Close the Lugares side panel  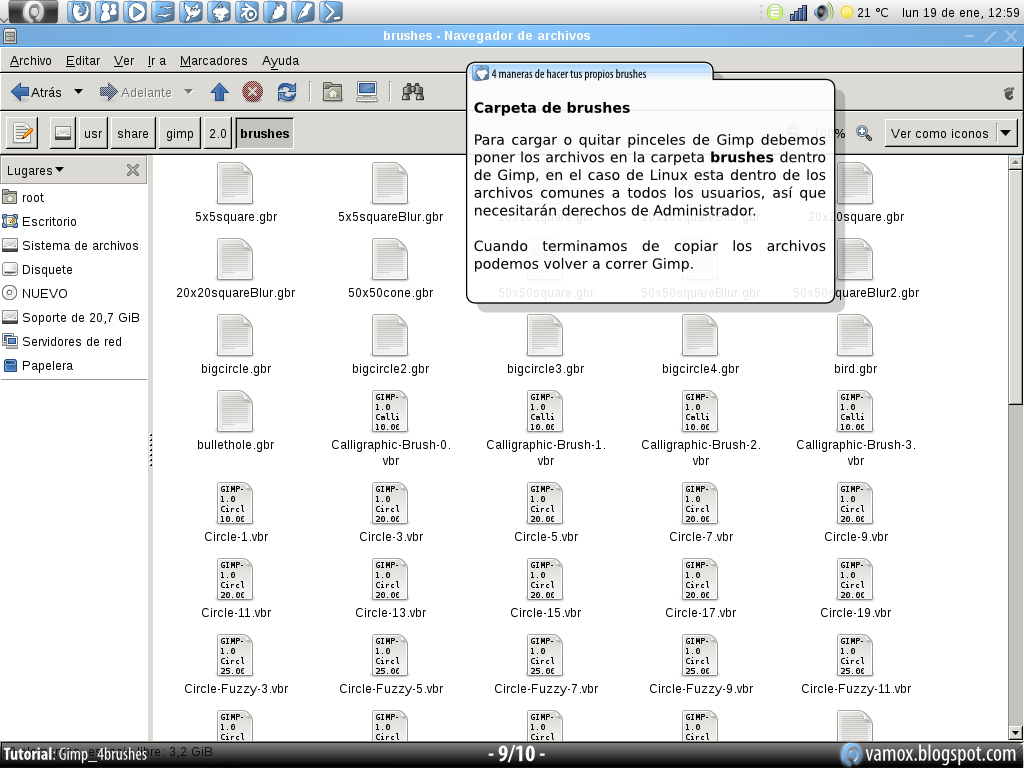pyautogui.click(x=133, y=170)
